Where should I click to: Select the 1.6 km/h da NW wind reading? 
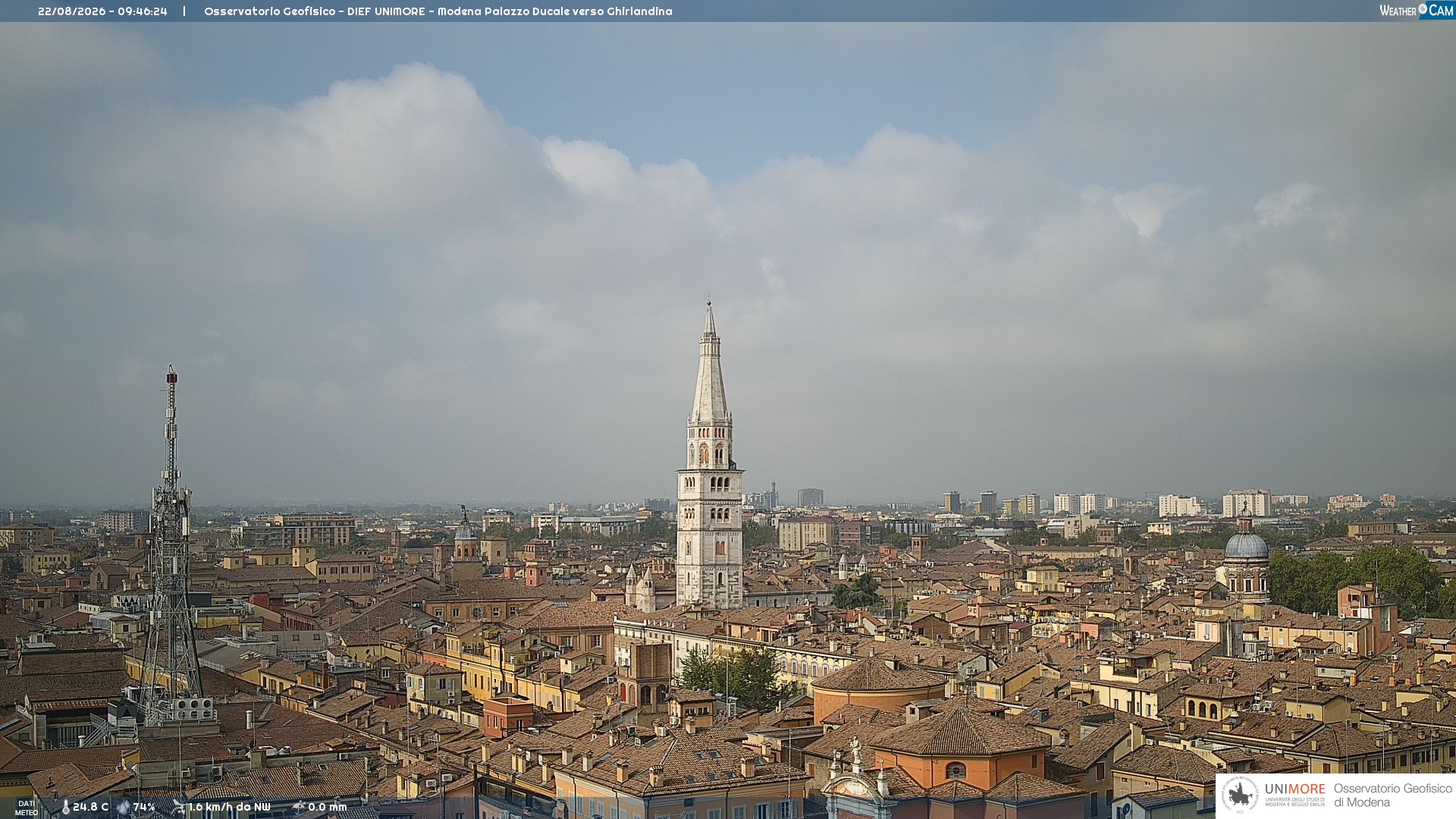[229, 808]
